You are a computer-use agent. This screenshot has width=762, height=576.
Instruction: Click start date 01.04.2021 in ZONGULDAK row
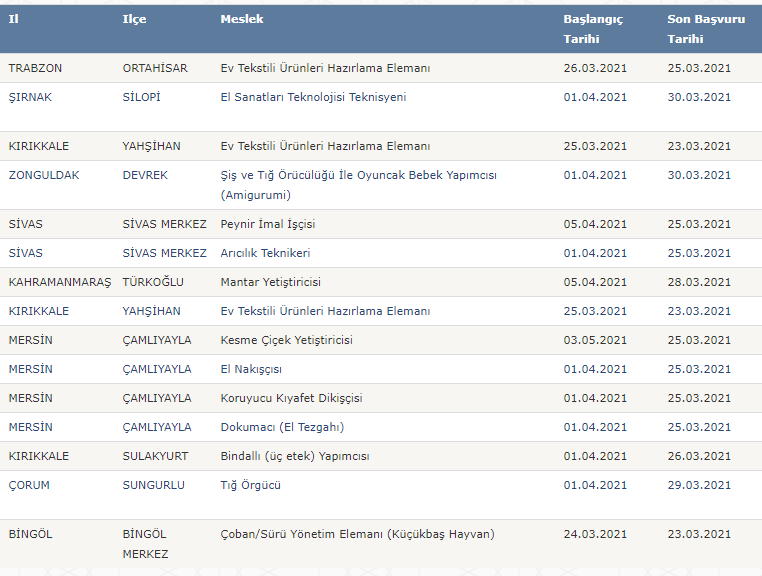pos(595,175)
